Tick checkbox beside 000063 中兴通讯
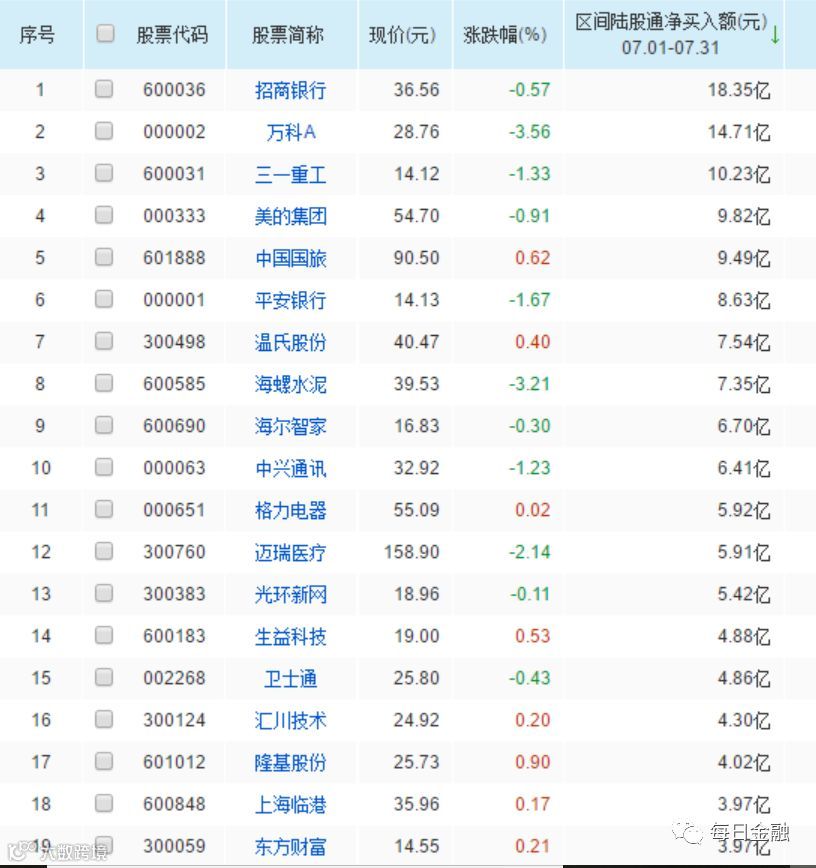This screenshot has width=816, height=868. [104, 467]
